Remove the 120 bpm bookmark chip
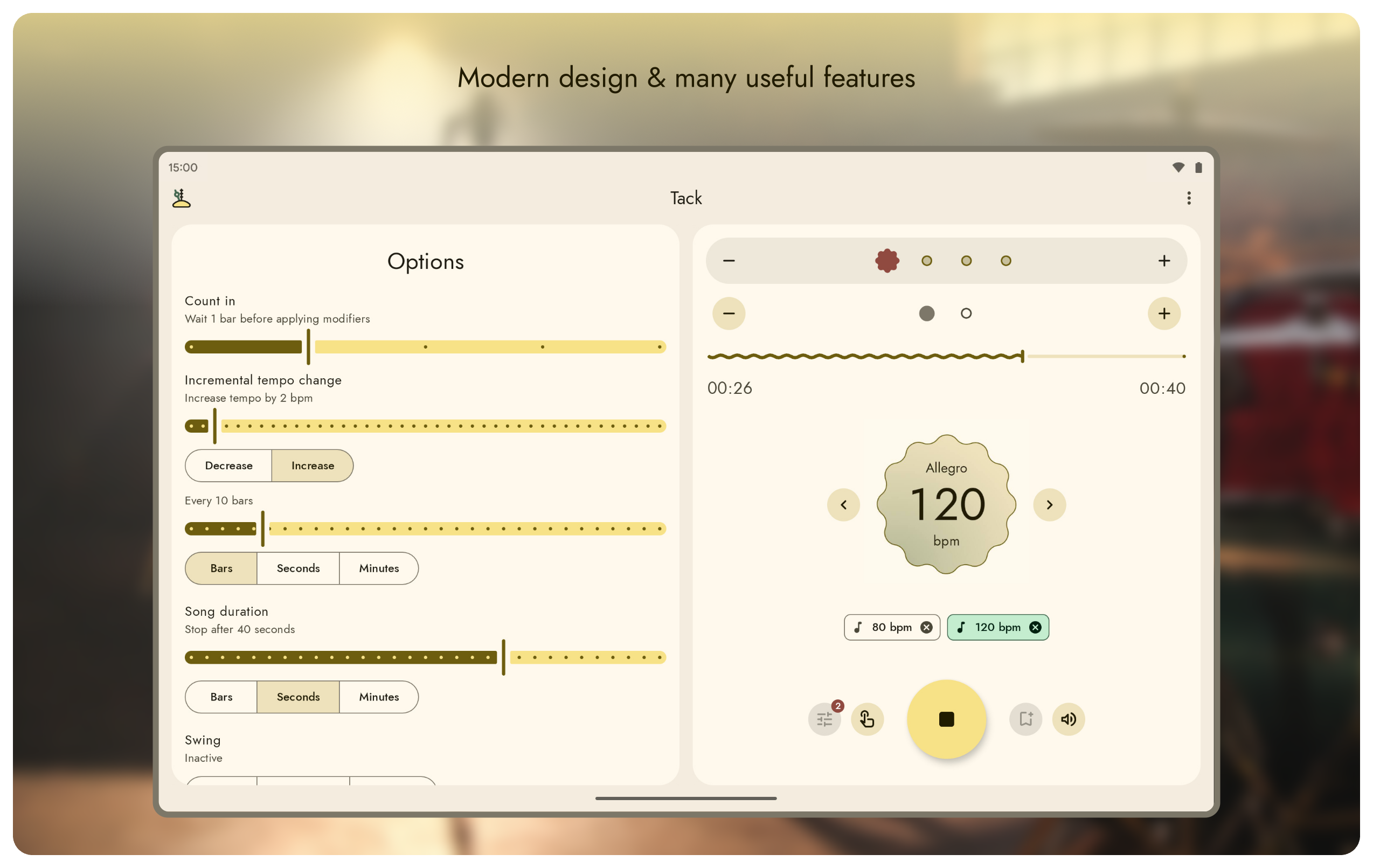The height and width of the screenshot is (868, 1373). pos(1035,627)
